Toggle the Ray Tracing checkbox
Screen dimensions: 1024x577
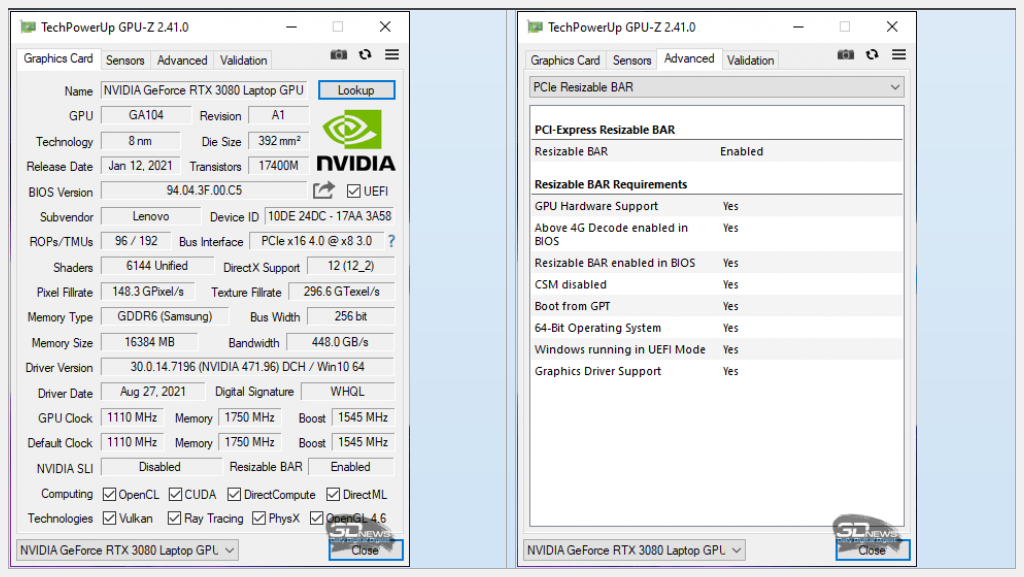pyautogui.click(x=174, y=518)
